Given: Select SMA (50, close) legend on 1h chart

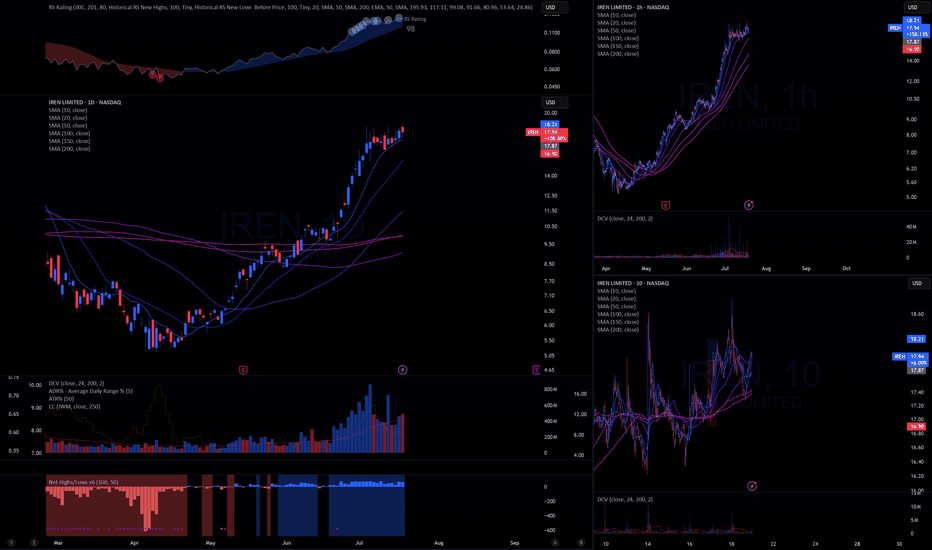Looking at the screenshot, I should pyautogui.click(x=616, y=30).
